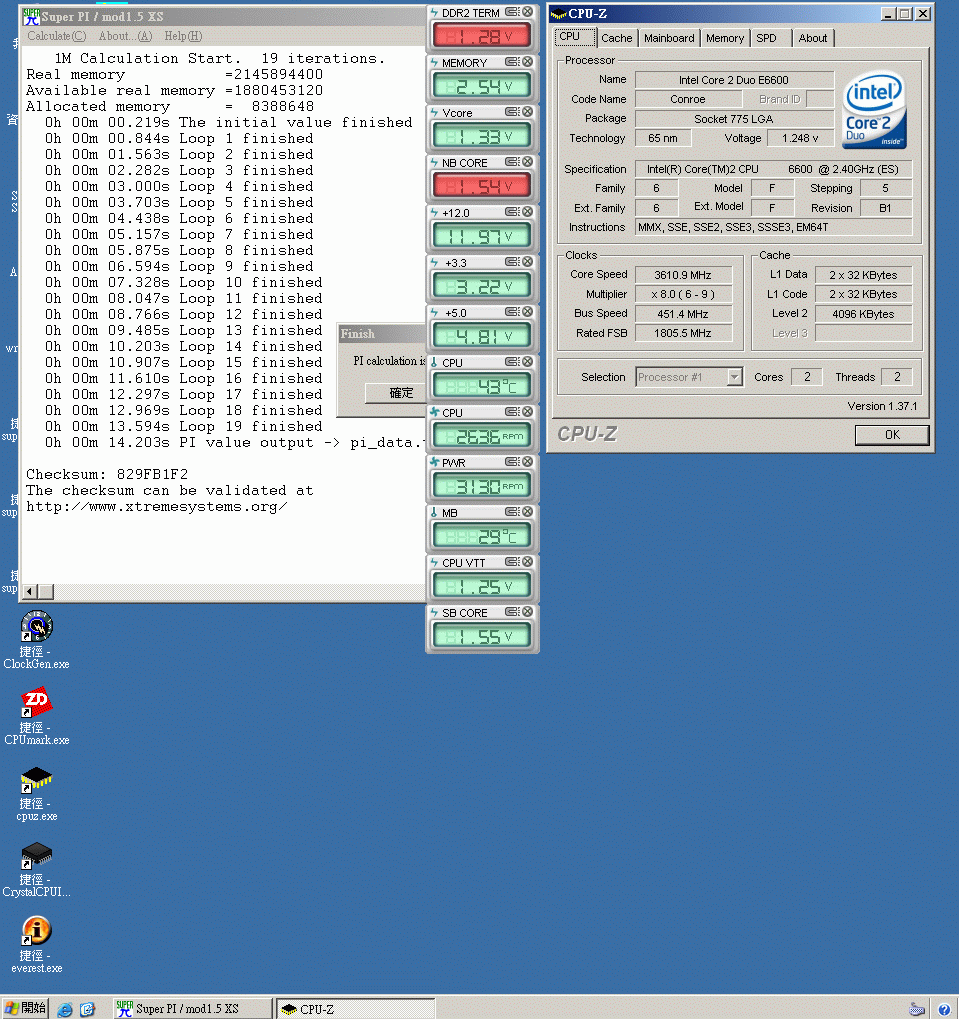The width and height of the screenshot is (959, 1019).
Task: Click the Voltage 1.248 v value
Action: (x=800, y=138)
